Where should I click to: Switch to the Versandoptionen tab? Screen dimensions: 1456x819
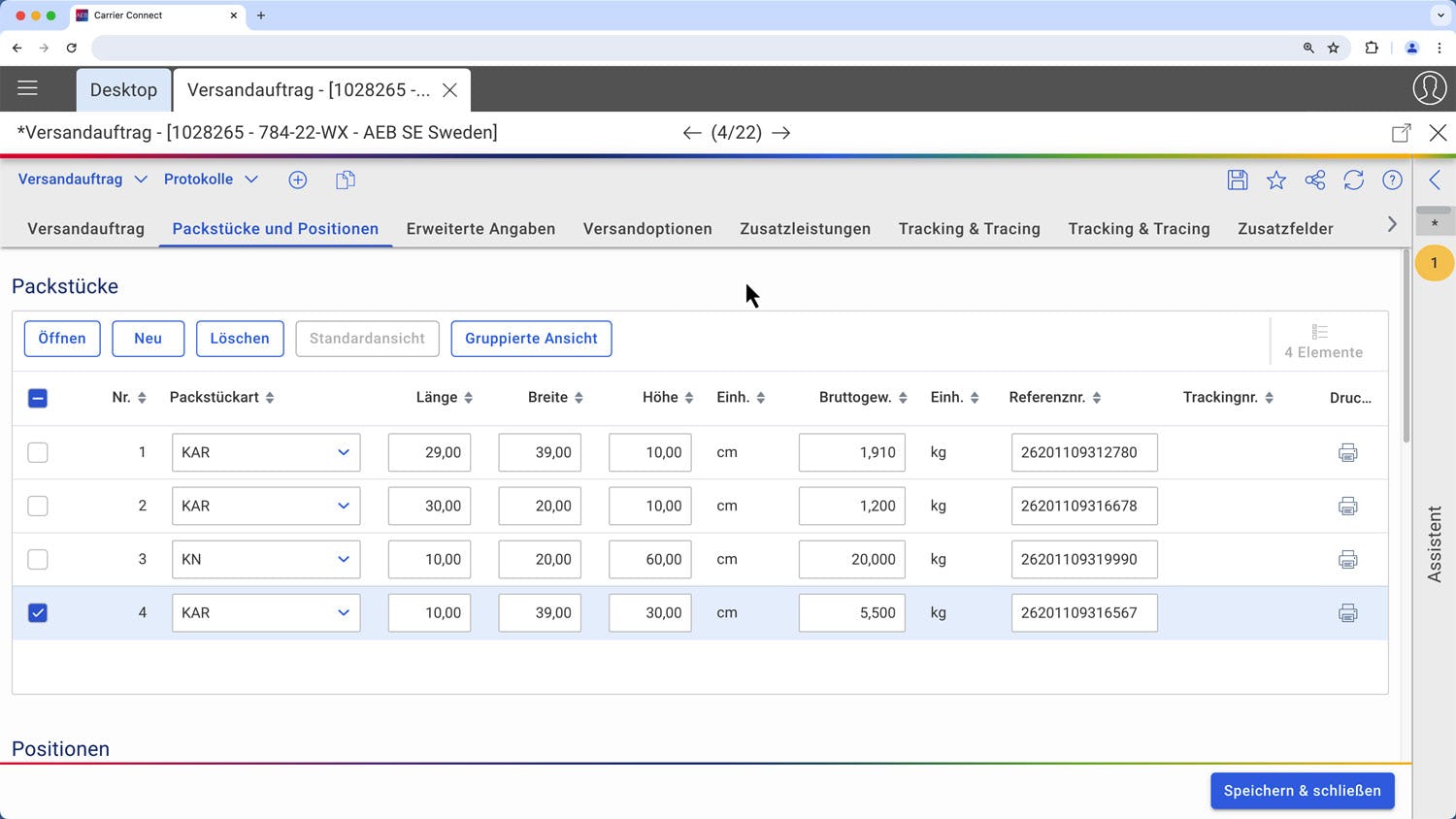click(x=647, y=229)
